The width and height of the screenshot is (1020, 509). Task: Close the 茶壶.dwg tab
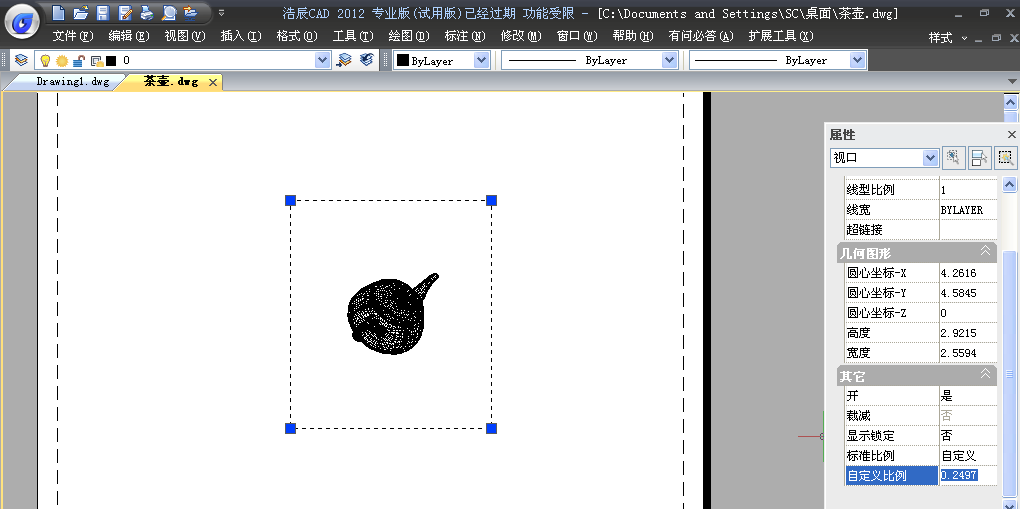click(x=212, y=82)
